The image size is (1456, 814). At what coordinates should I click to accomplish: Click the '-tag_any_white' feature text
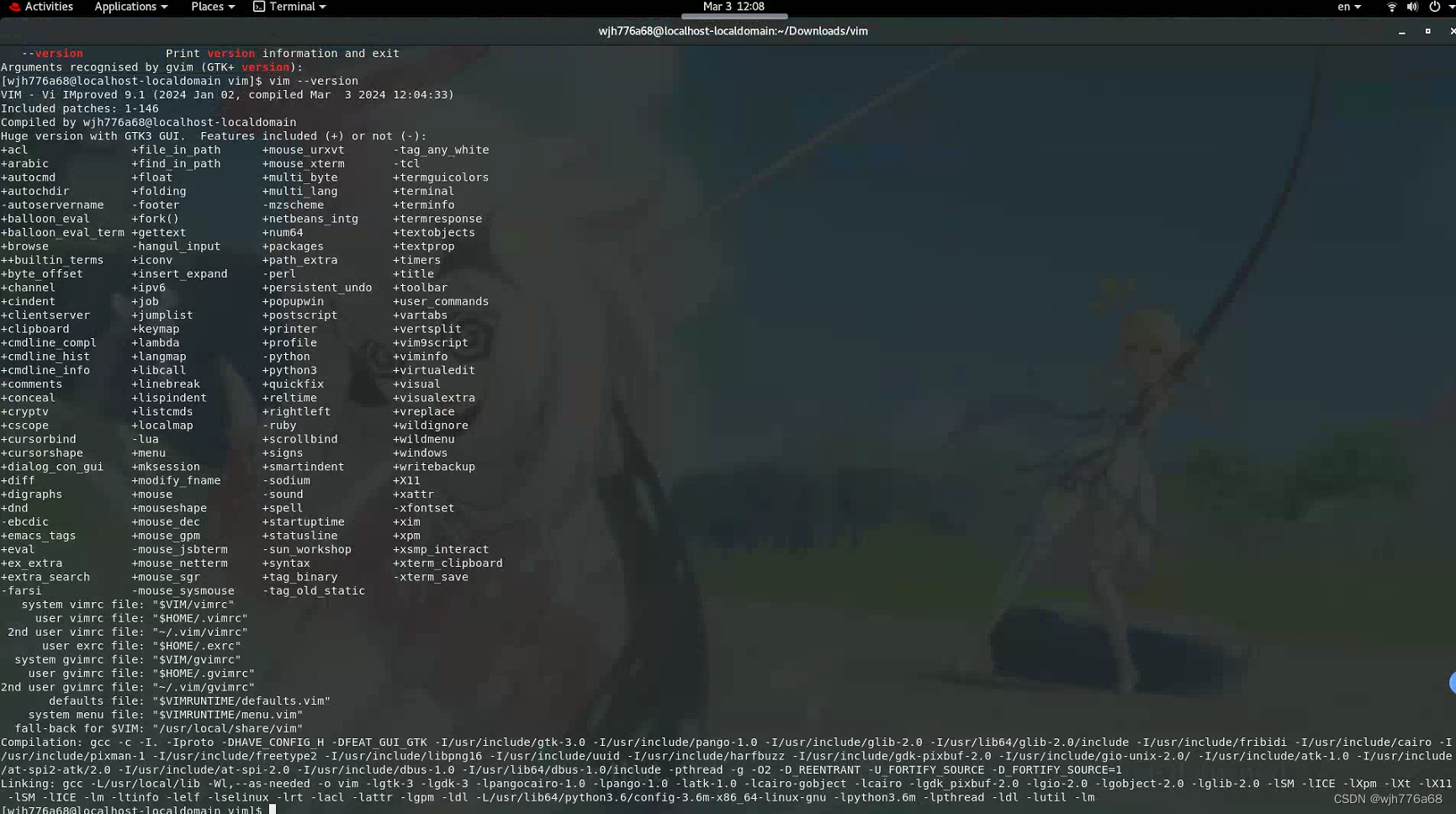pyautogui.click(x=441, y=150)
